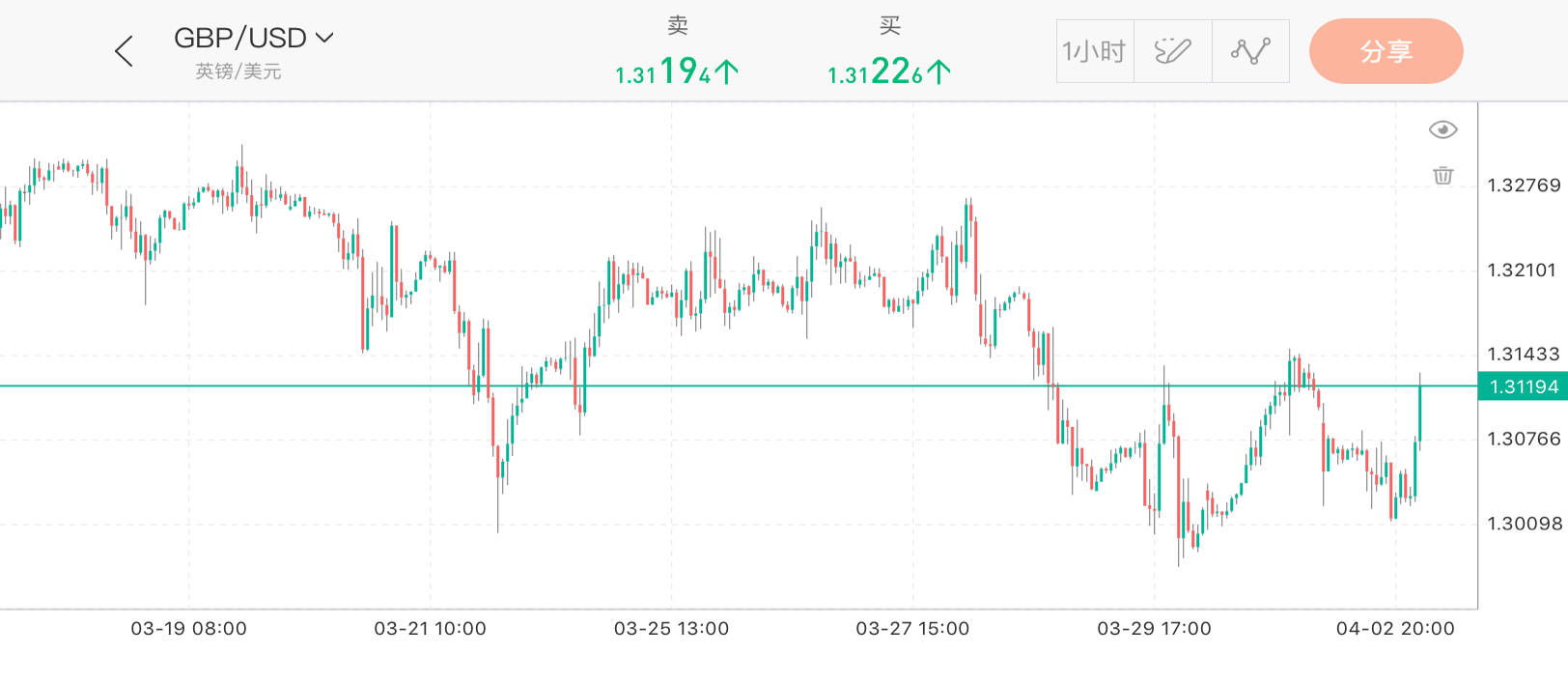The width and height of the screenshot is (1568, 684).
Task: Open the drawing tools pencil icon
Action: [x=1173, y=51]
